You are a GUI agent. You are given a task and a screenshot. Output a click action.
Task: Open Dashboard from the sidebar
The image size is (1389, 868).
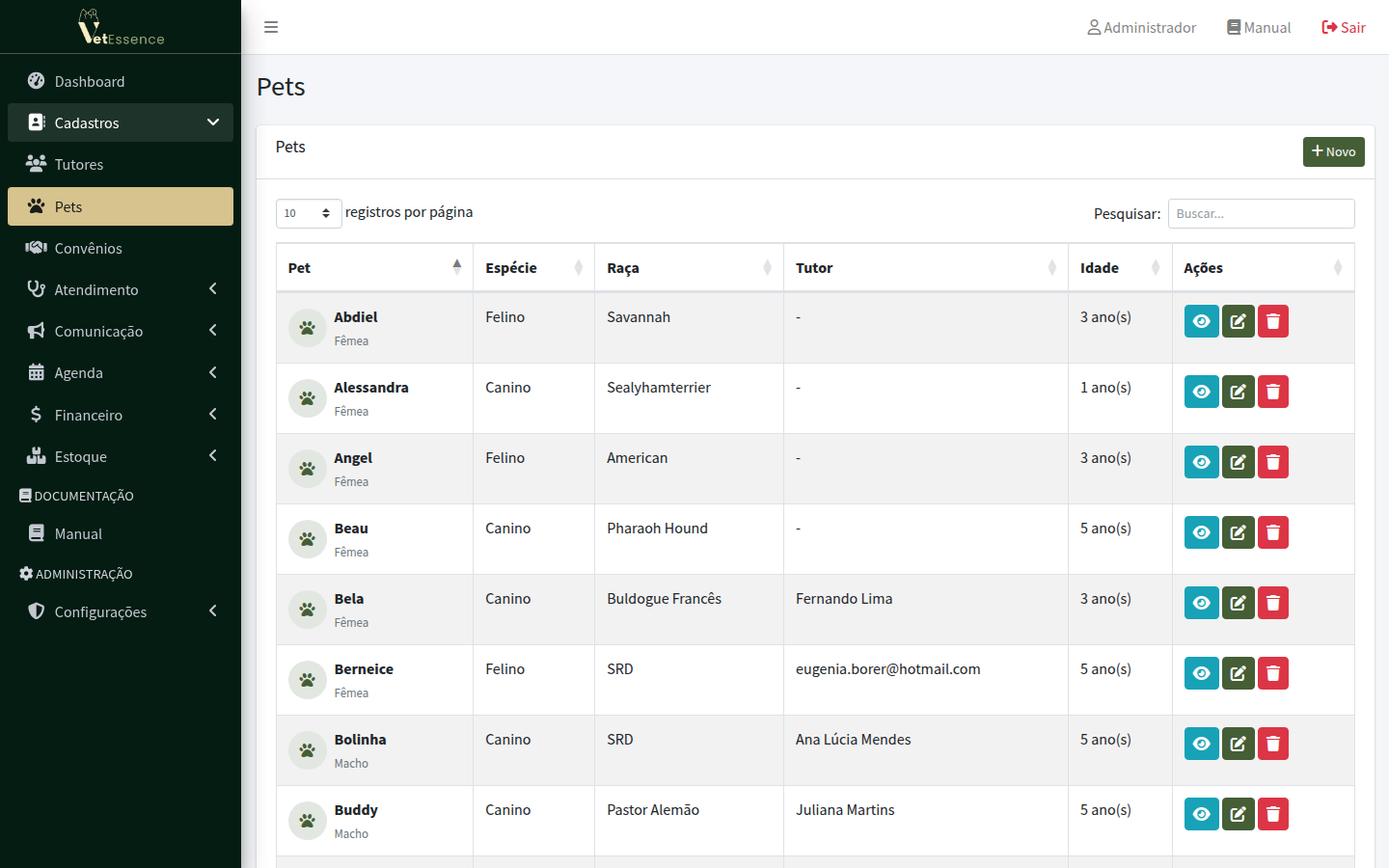pyautogui.click(x=121, y=81)
